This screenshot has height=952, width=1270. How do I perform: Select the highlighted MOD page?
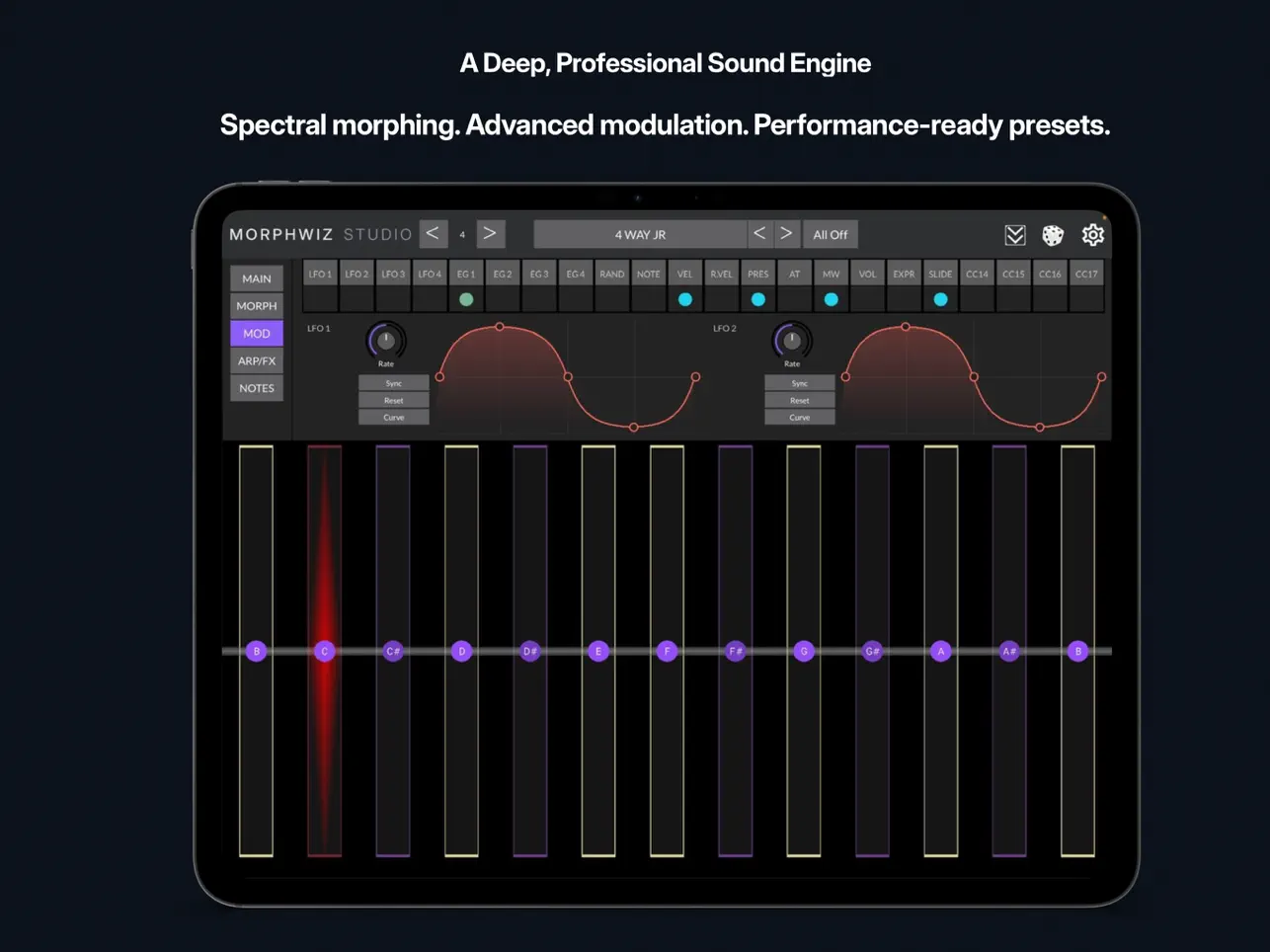[x=257, y=334]
